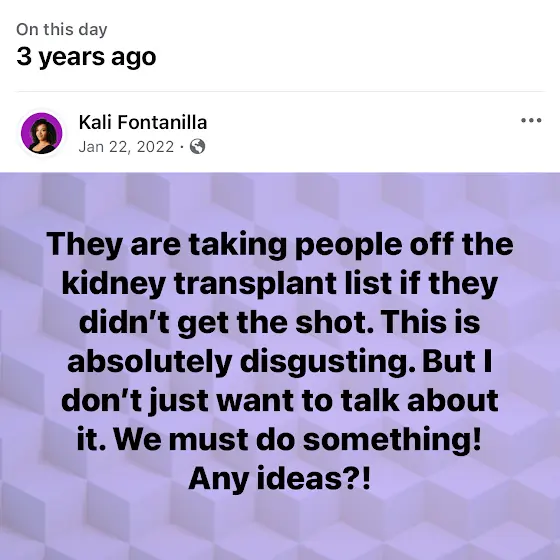Viewport: 560px width, 560px height.
Task: Click the line 'don't just want to talk about'
Action: (x=280, y=401)
